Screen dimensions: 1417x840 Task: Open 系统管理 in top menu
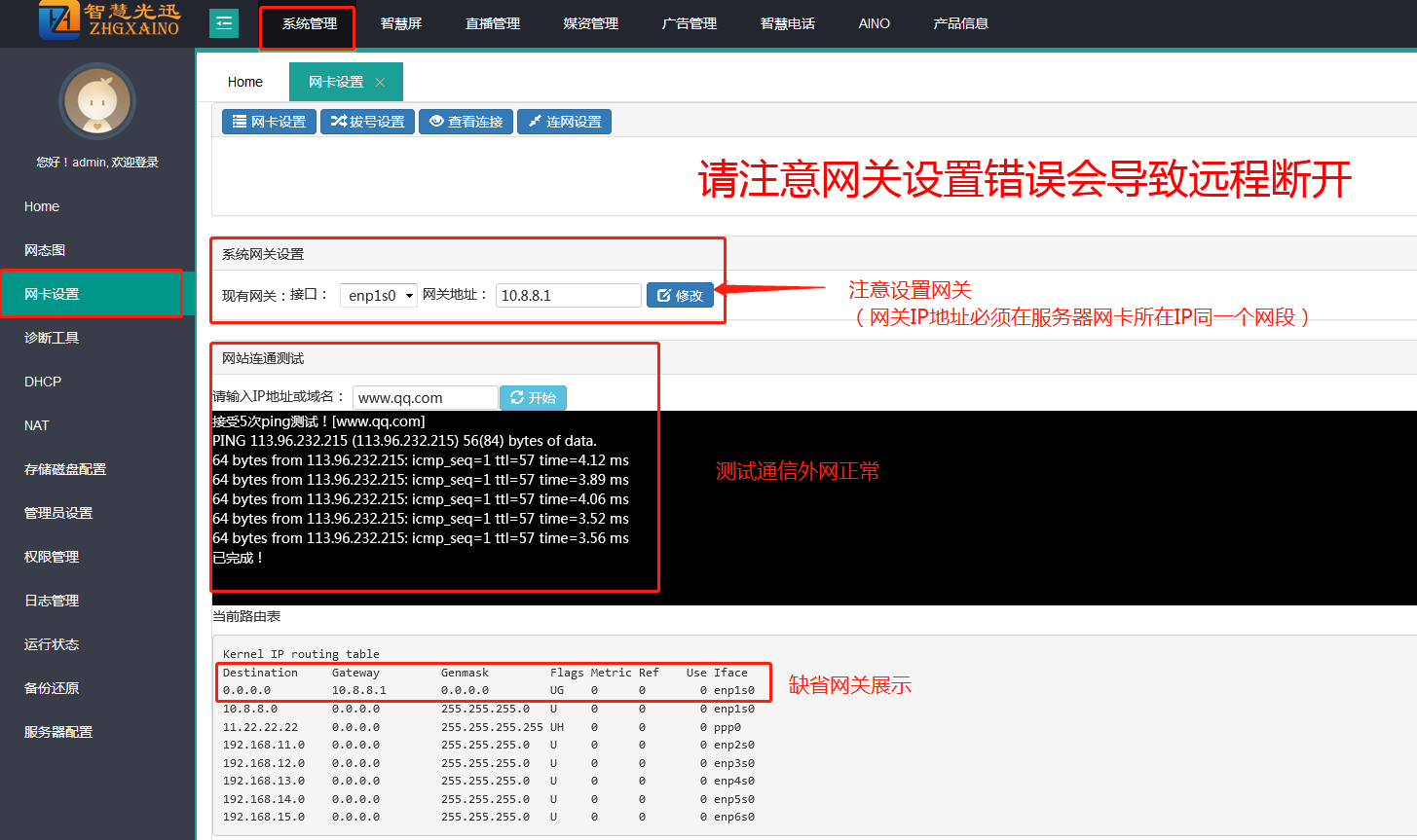coord(309,23)
